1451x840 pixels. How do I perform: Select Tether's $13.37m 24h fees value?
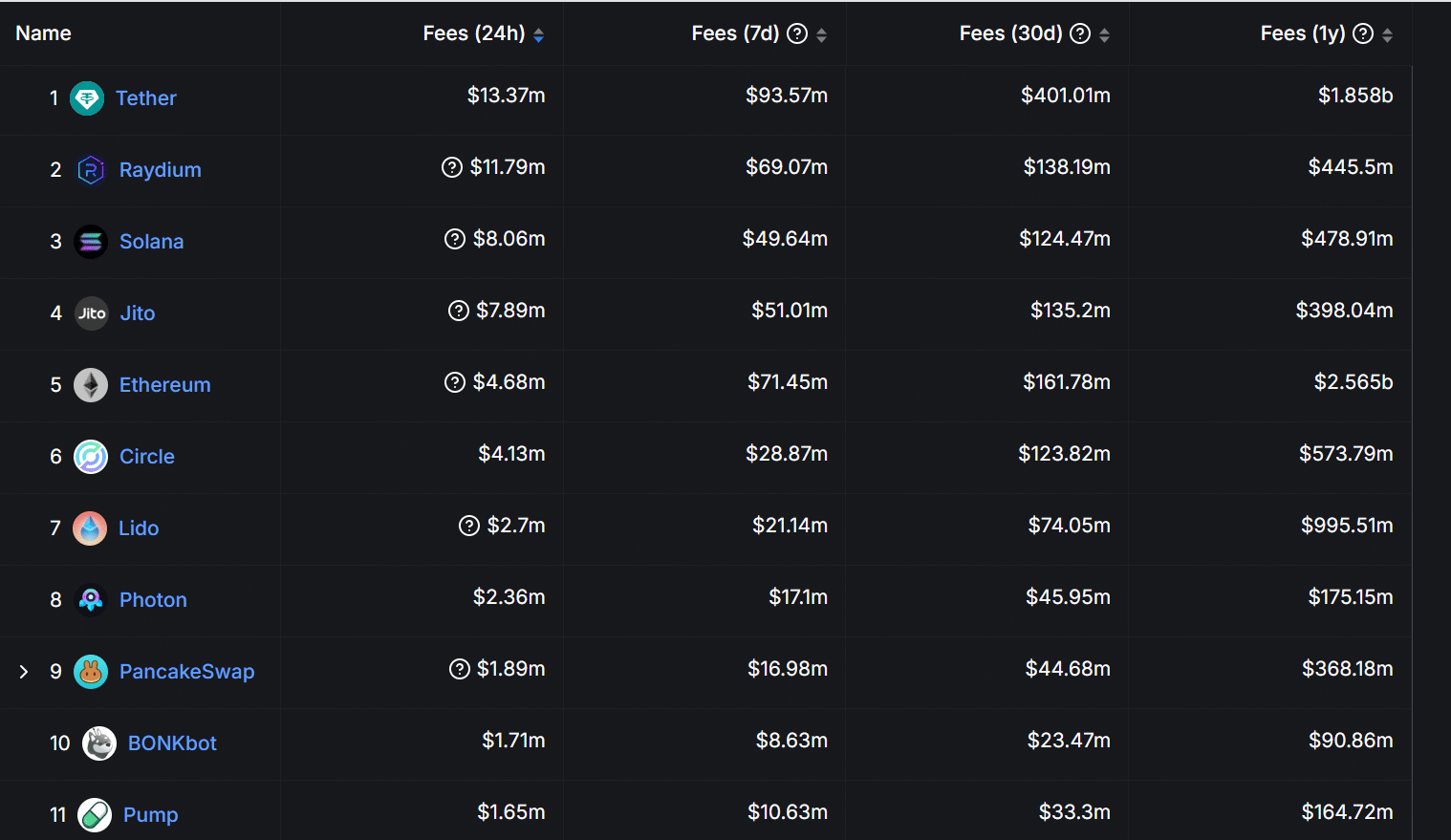pos(506,96)
